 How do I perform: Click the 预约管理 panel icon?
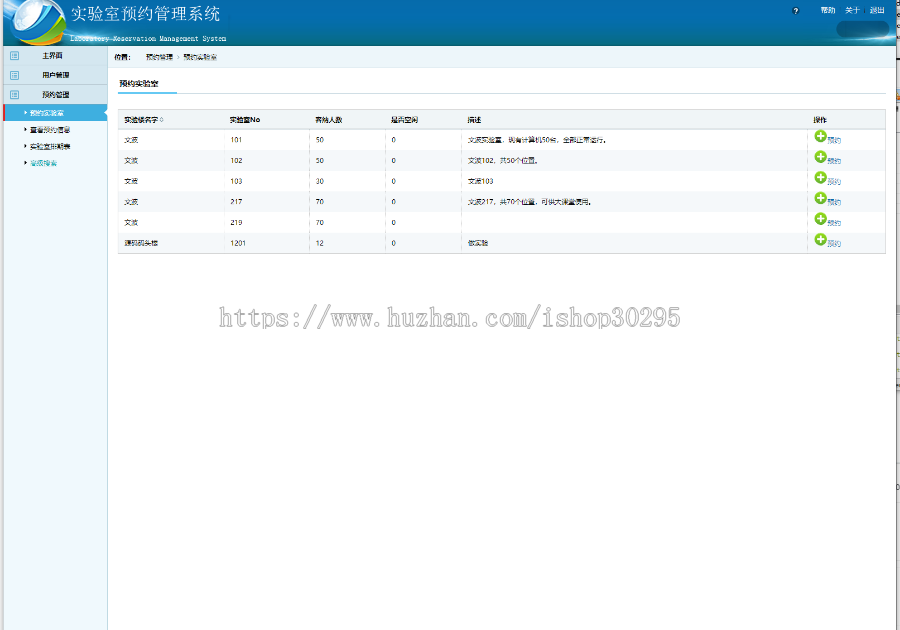click(x=13, y=92)
